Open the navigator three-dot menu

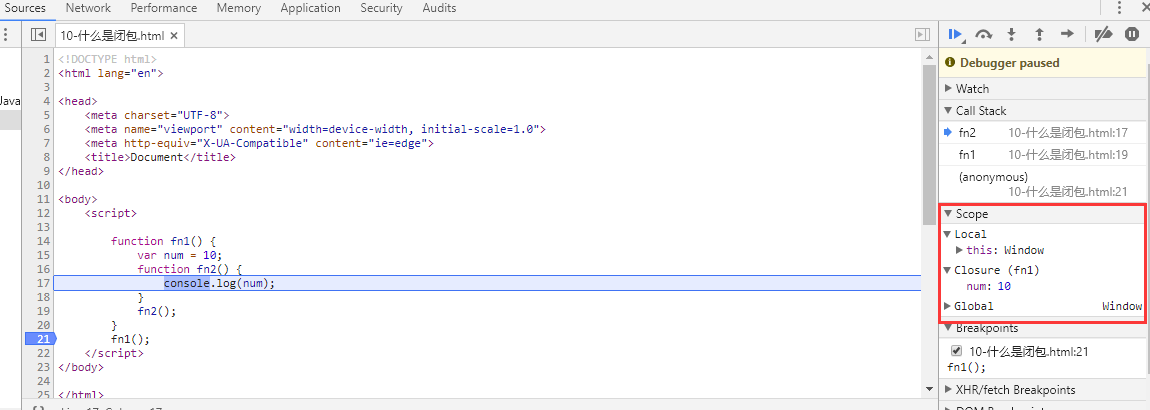click(6, 35)
